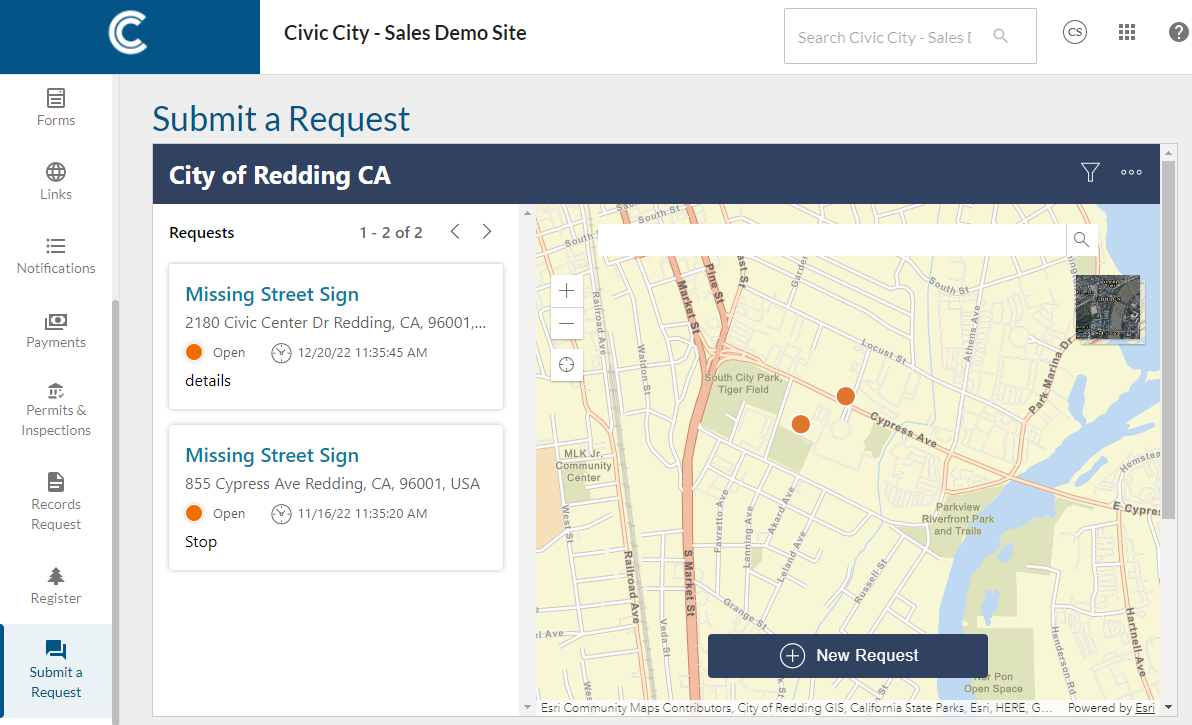Click the Civic City logo
This screenshot has height=725, width=1192.
click(x=128, y=33)
